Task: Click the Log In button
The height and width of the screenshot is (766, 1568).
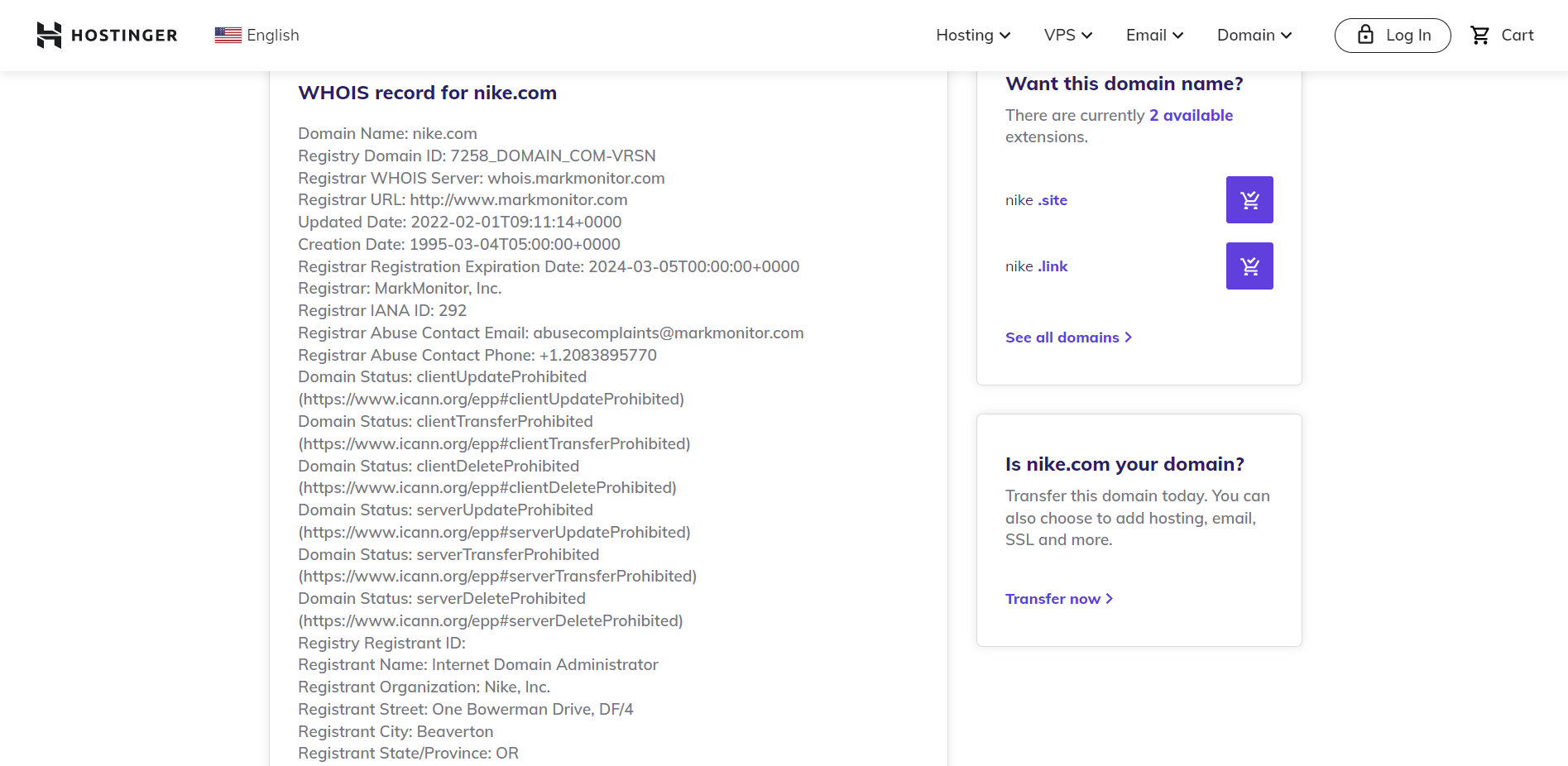Action: point(1393,35)
